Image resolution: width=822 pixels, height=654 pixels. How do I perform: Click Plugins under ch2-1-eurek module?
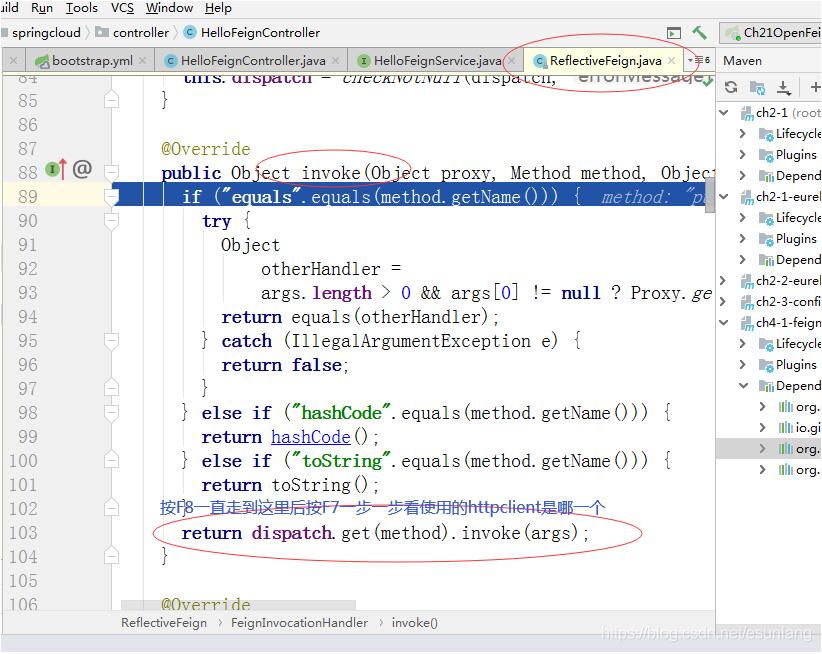[x=796, y=239]
